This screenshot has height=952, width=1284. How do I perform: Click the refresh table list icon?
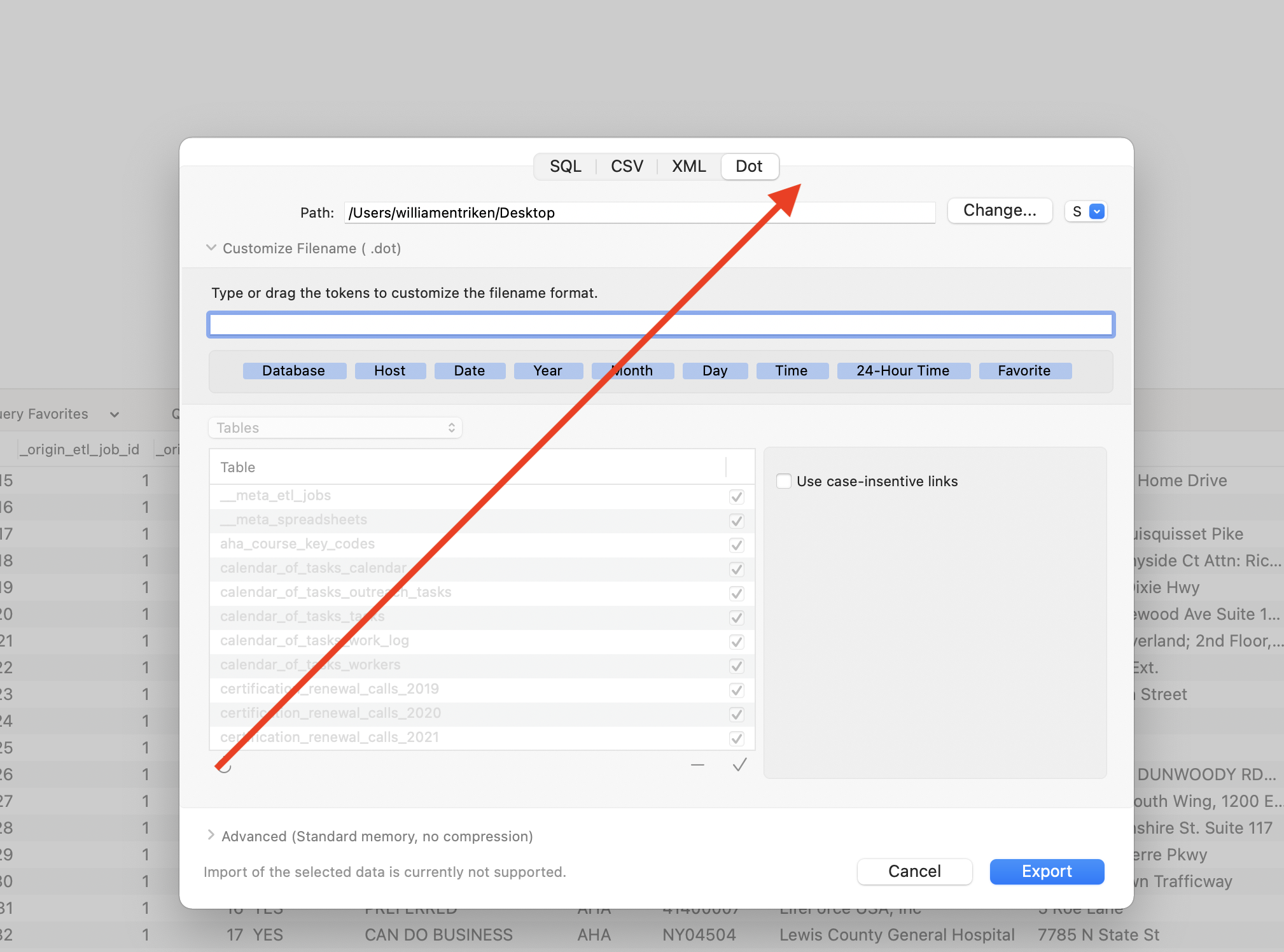click(x=225, y=766)
